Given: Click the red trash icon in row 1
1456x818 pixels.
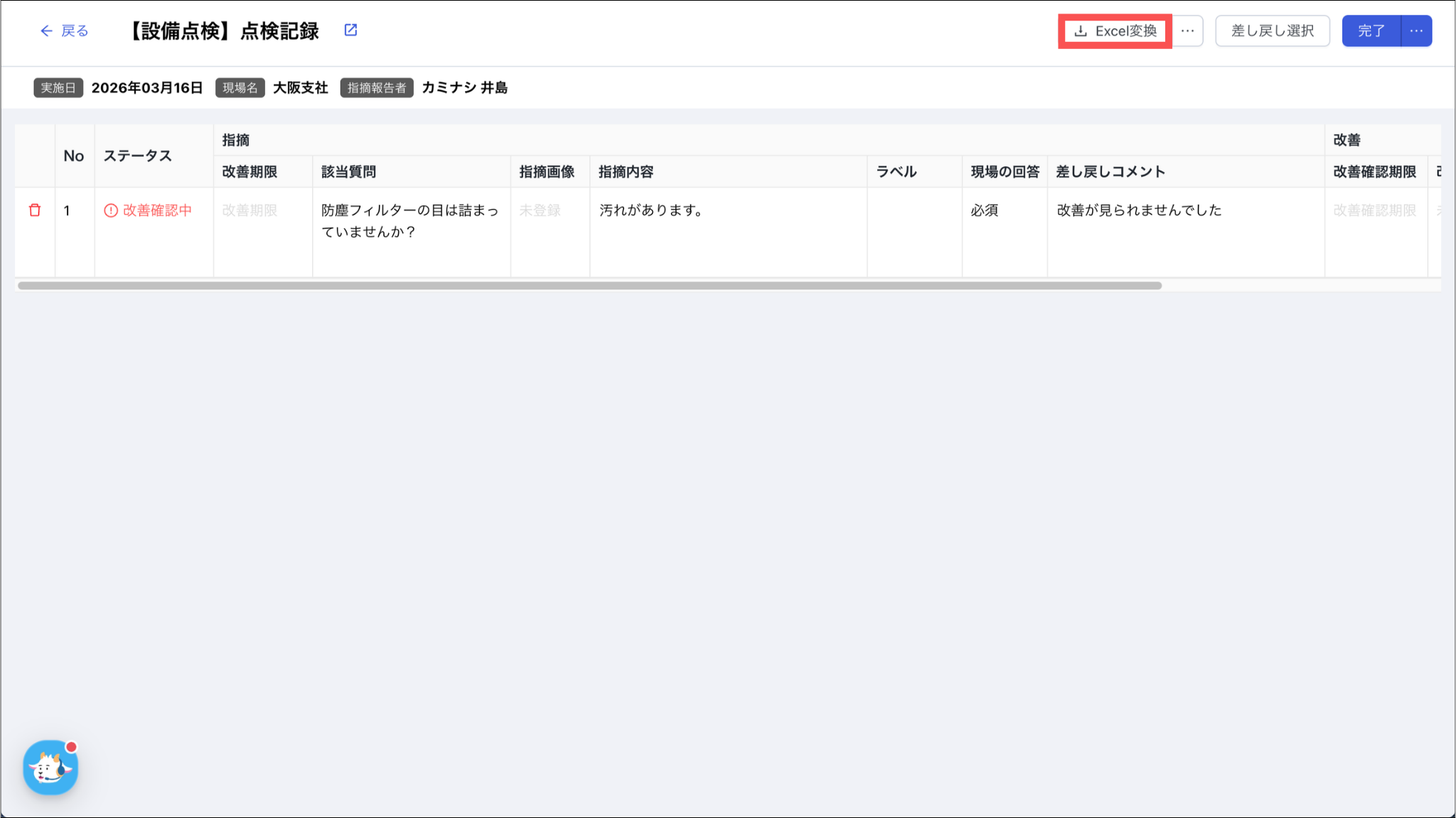Looking at the screenshot, I should [x=35, y=210].
